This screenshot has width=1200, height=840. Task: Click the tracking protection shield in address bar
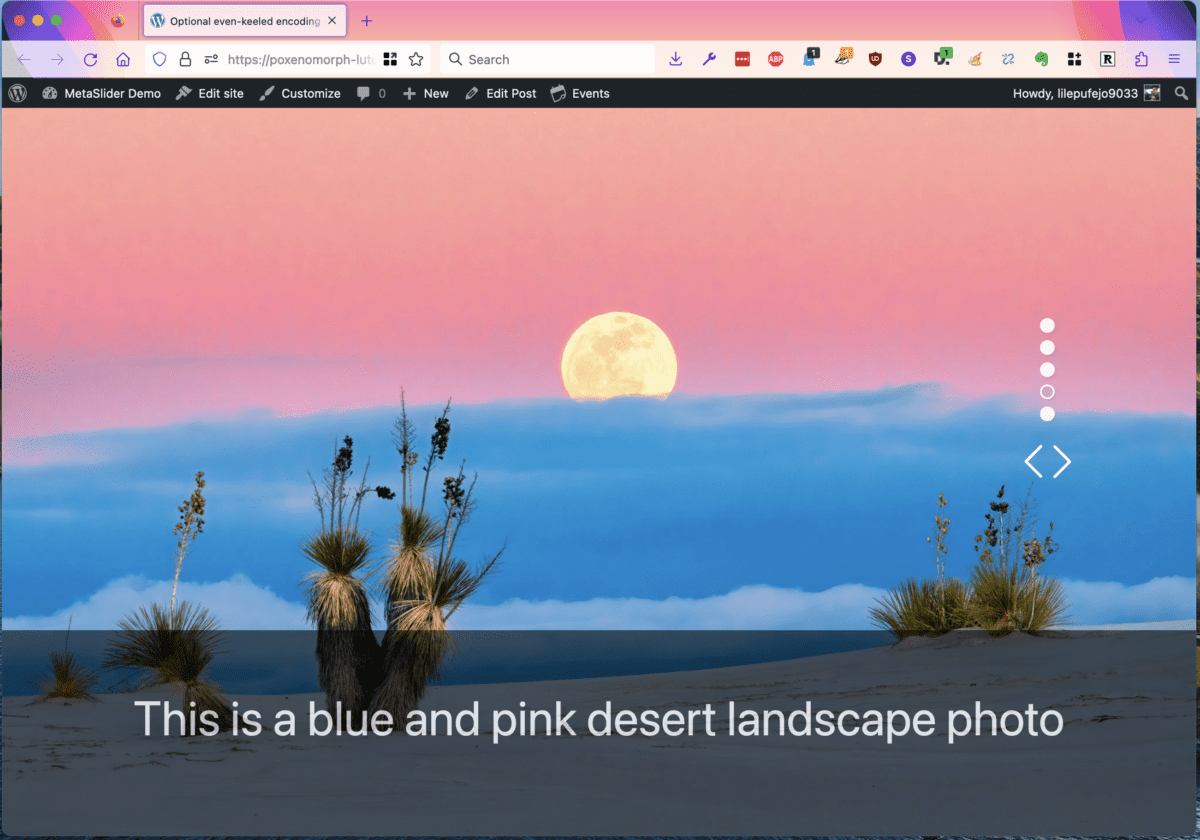(x=159, y=59)
